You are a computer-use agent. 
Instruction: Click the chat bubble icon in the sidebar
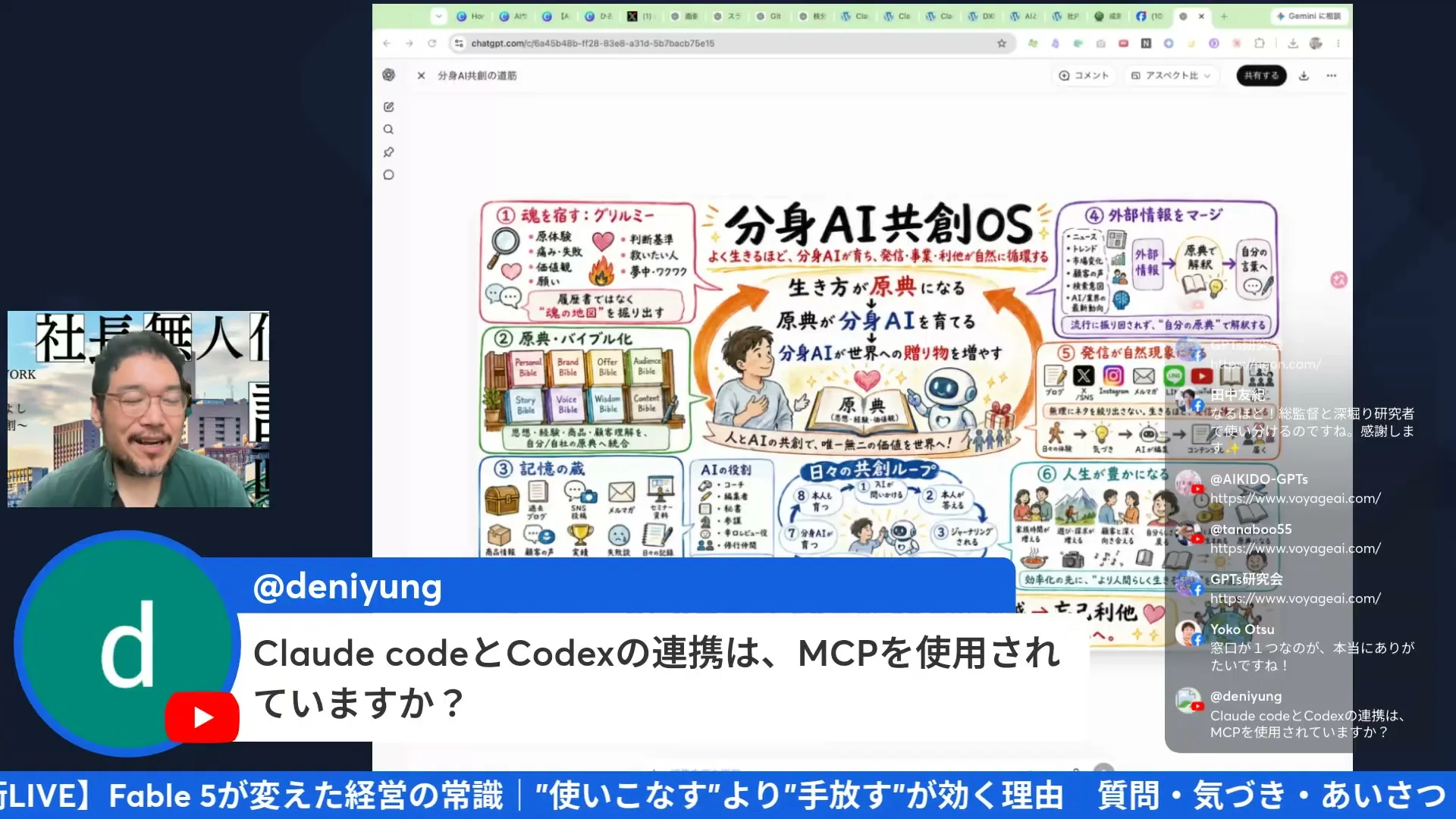[x=388, y=175]
